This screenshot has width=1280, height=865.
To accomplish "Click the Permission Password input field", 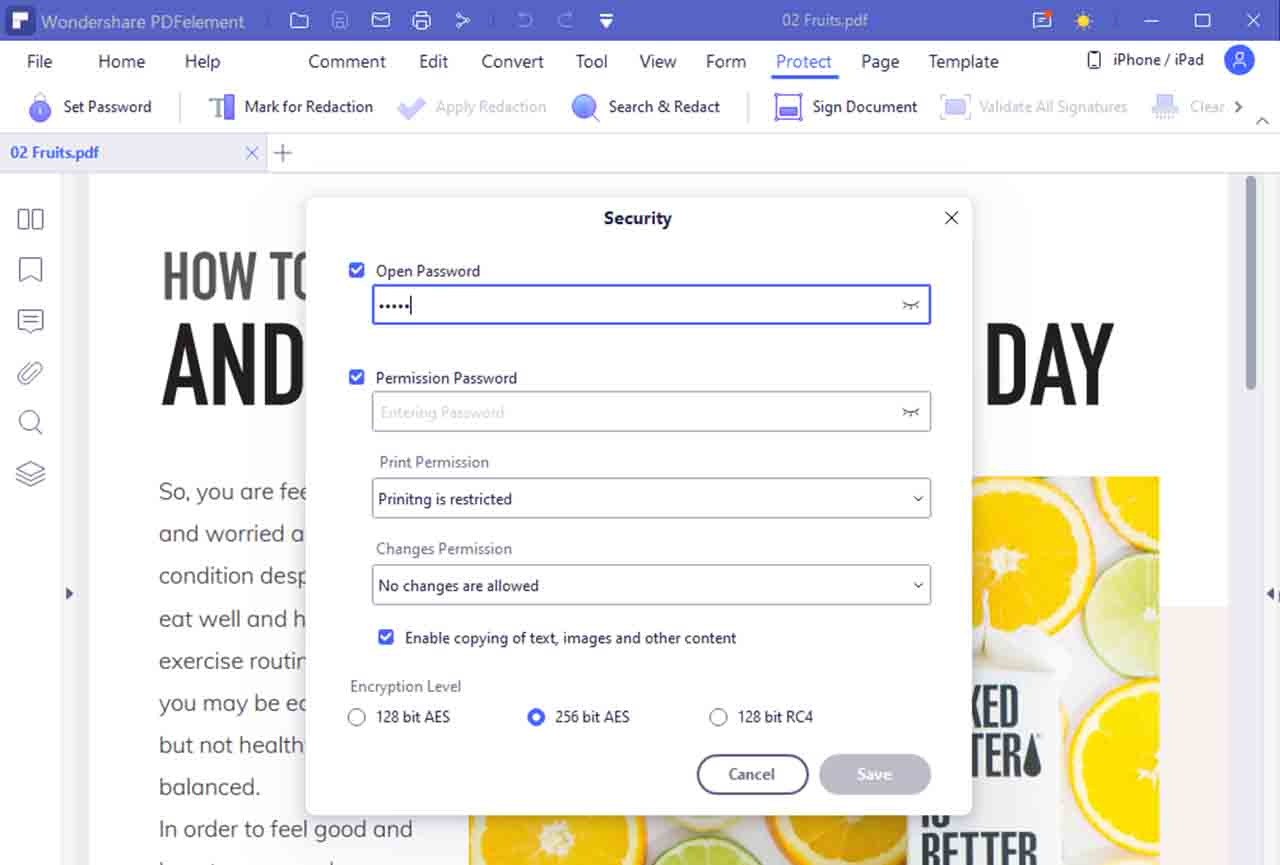I will (651, 412).
